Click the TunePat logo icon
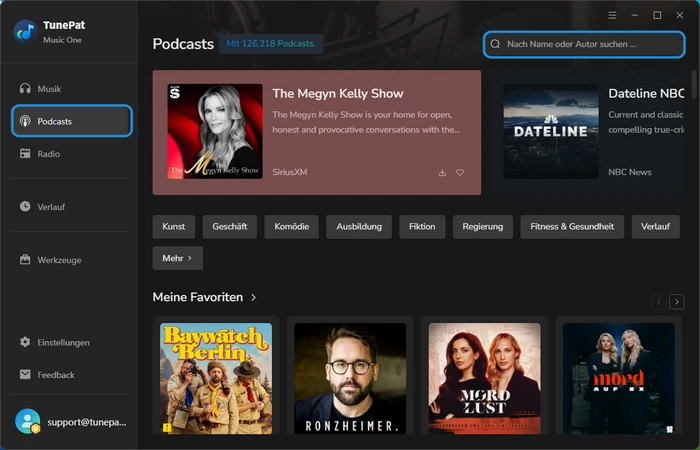700x450 pixels. pyautogui.click(x=25, y=32)
